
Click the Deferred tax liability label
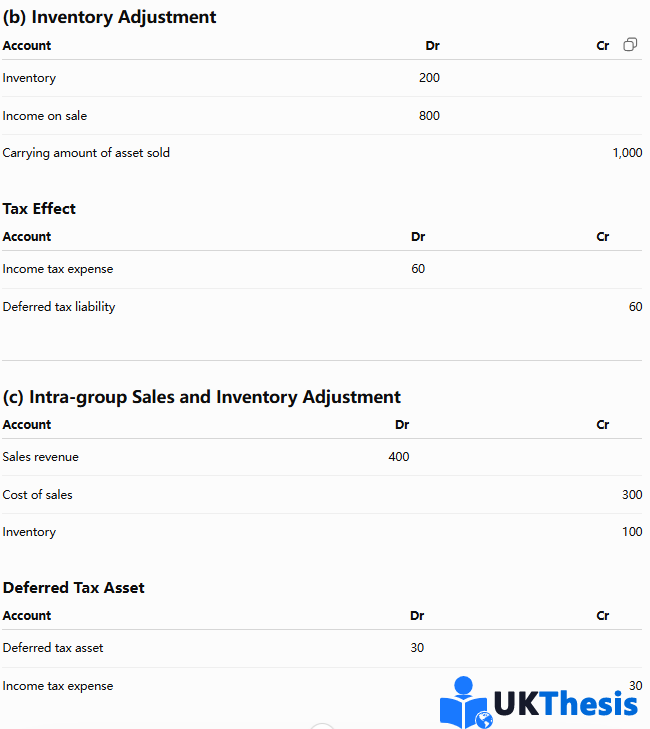tap(59, 307)
